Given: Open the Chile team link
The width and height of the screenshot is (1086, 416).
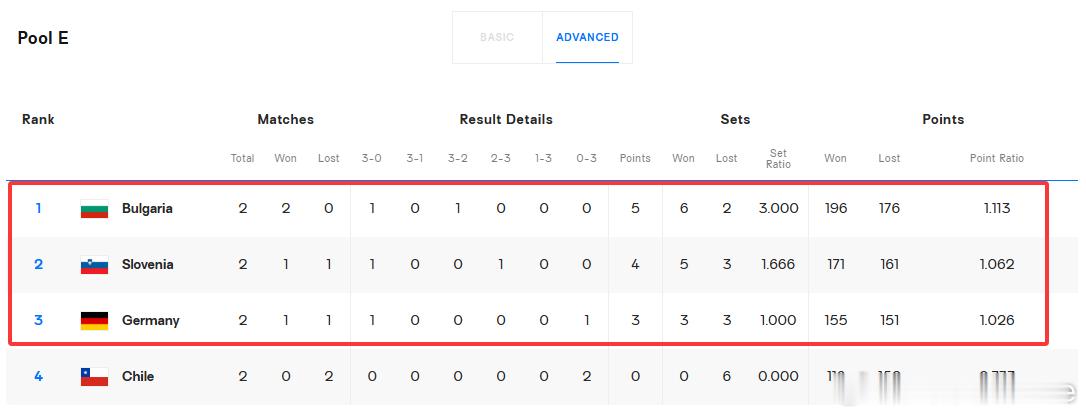Looking at the screenshot, I should [x=138, y=377].
